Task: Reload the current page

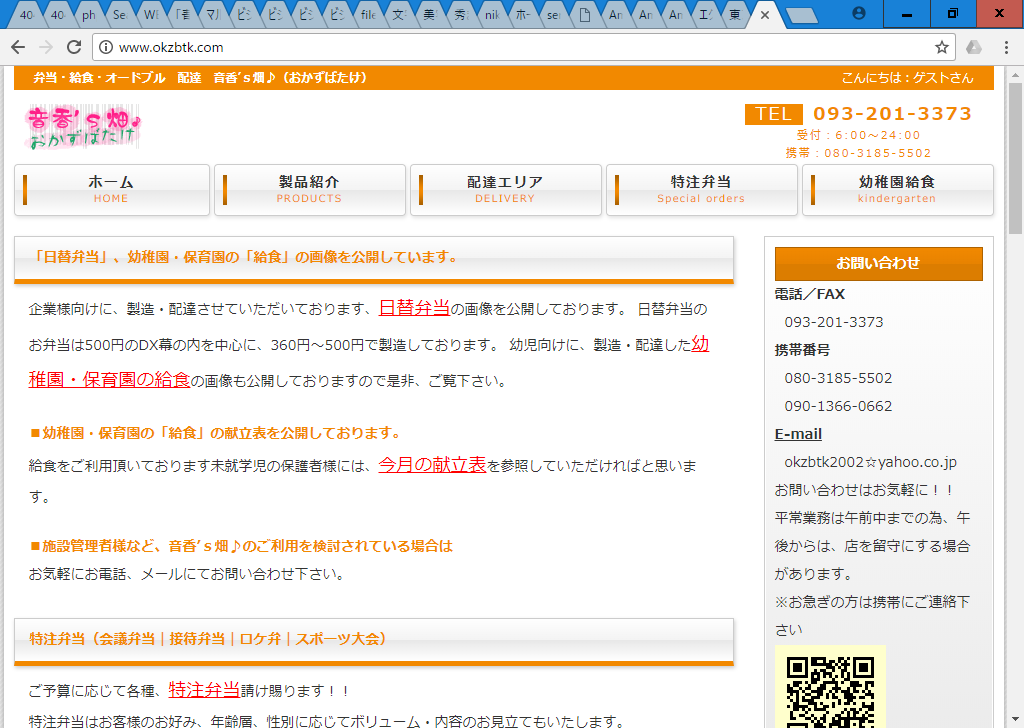Action: (x=74, y=47)
